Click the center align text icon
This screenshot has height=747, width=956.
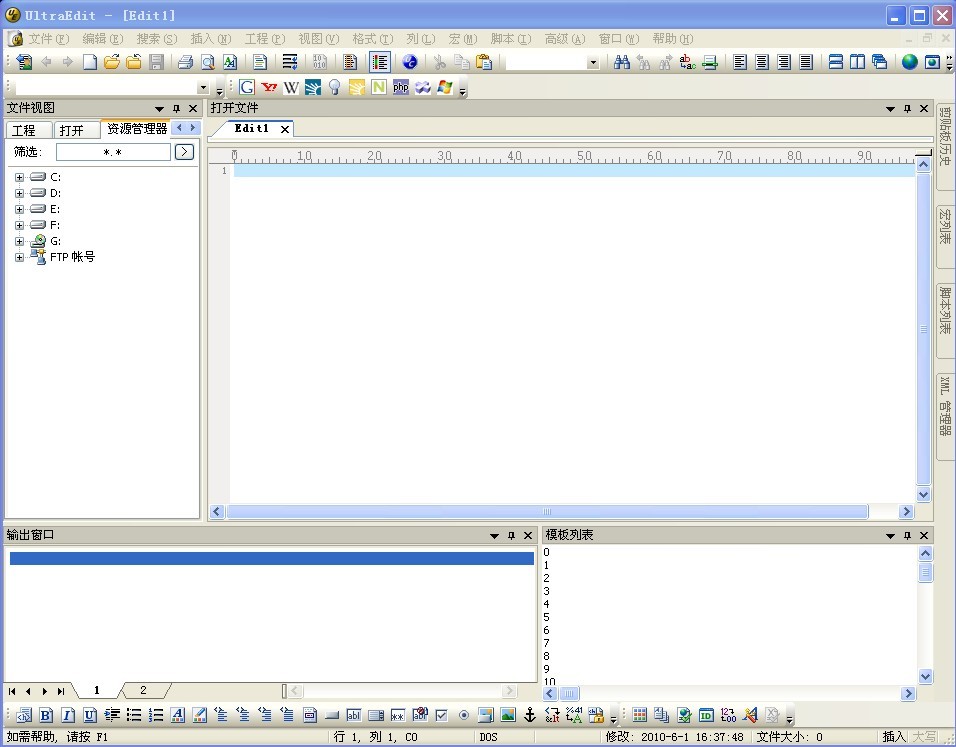click(762, 62)
